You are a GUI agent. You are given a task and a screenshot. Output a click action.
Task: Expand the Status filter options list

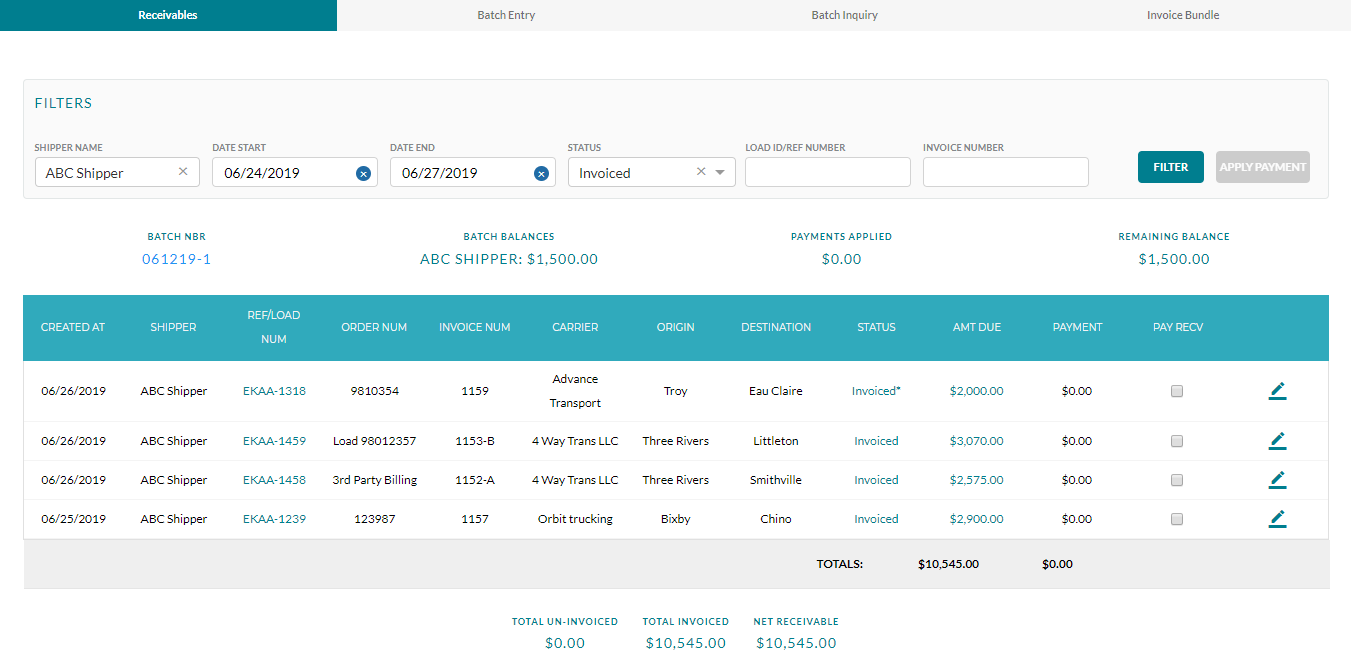719,172
